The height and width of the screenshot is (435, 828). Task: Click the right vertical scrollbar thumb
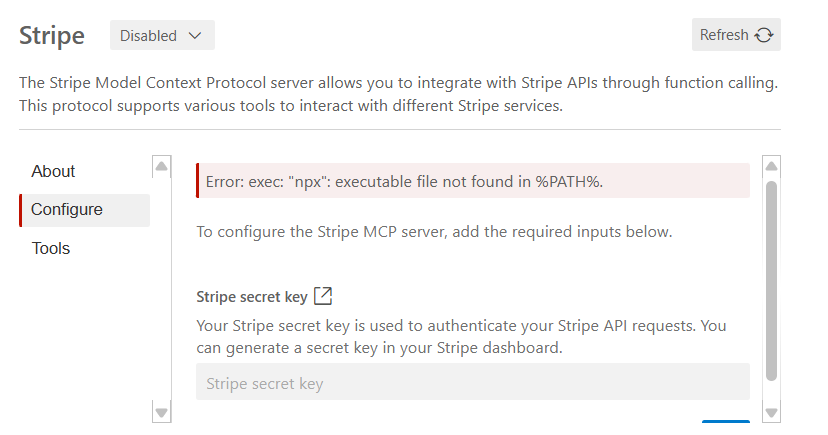pos(771,280)
